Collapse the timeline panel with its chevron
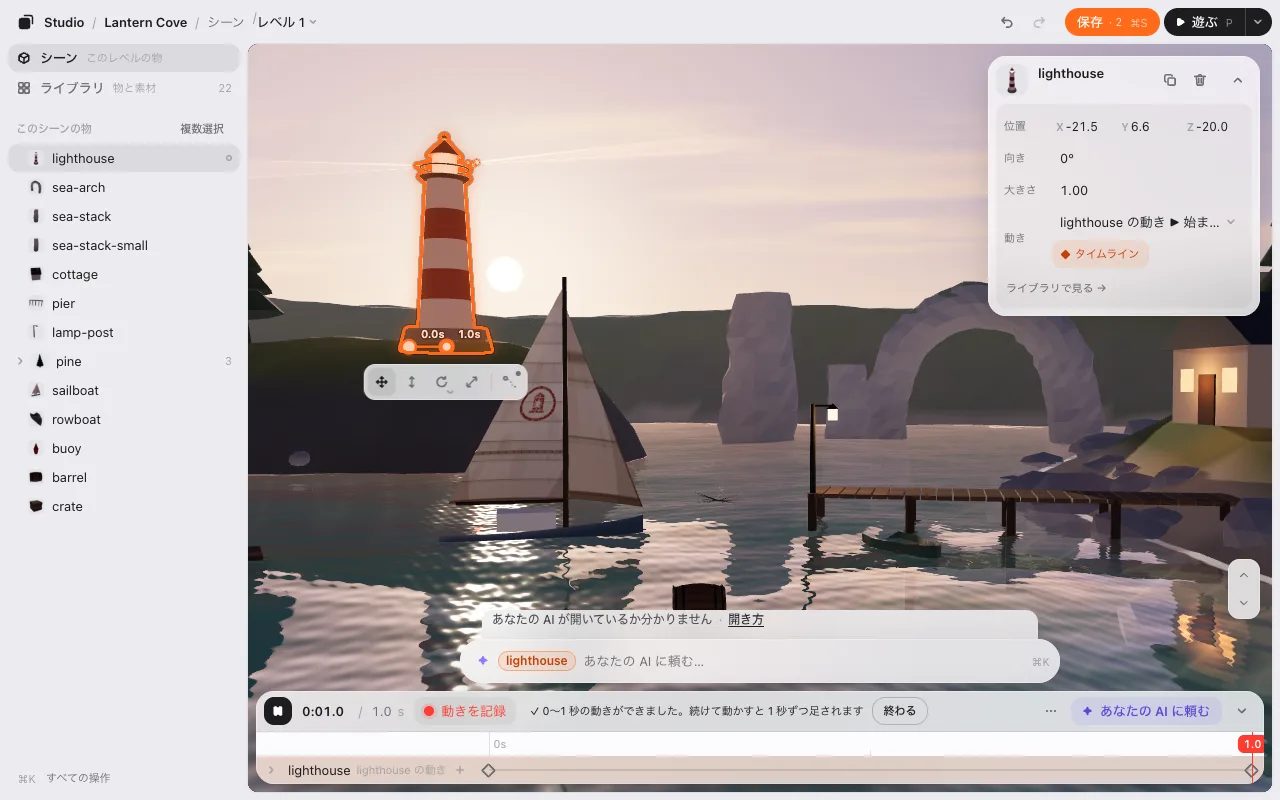1280x800 pixels. [1242, 711]
